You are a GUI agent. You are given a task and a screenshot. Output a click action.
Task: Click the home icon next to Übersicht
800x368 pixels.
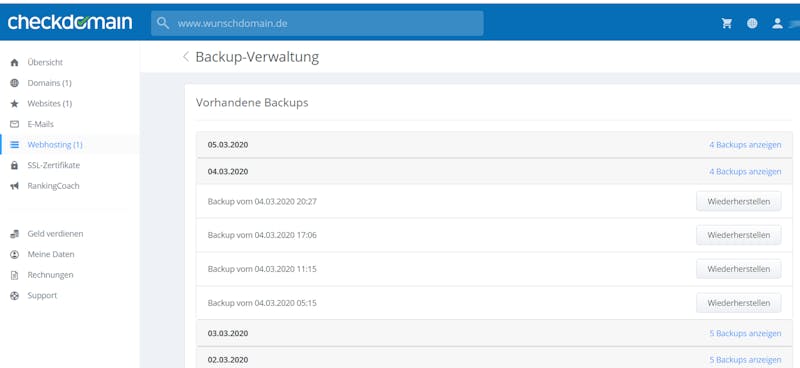coord(14,62)
